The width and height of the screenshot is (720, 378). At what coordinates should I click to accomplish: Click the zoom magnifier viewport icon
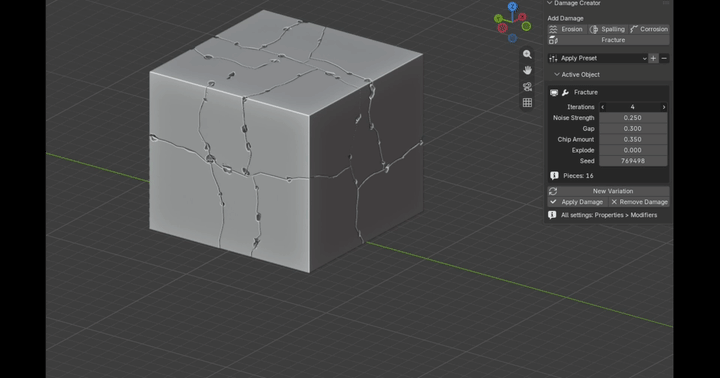pos(527,54)
